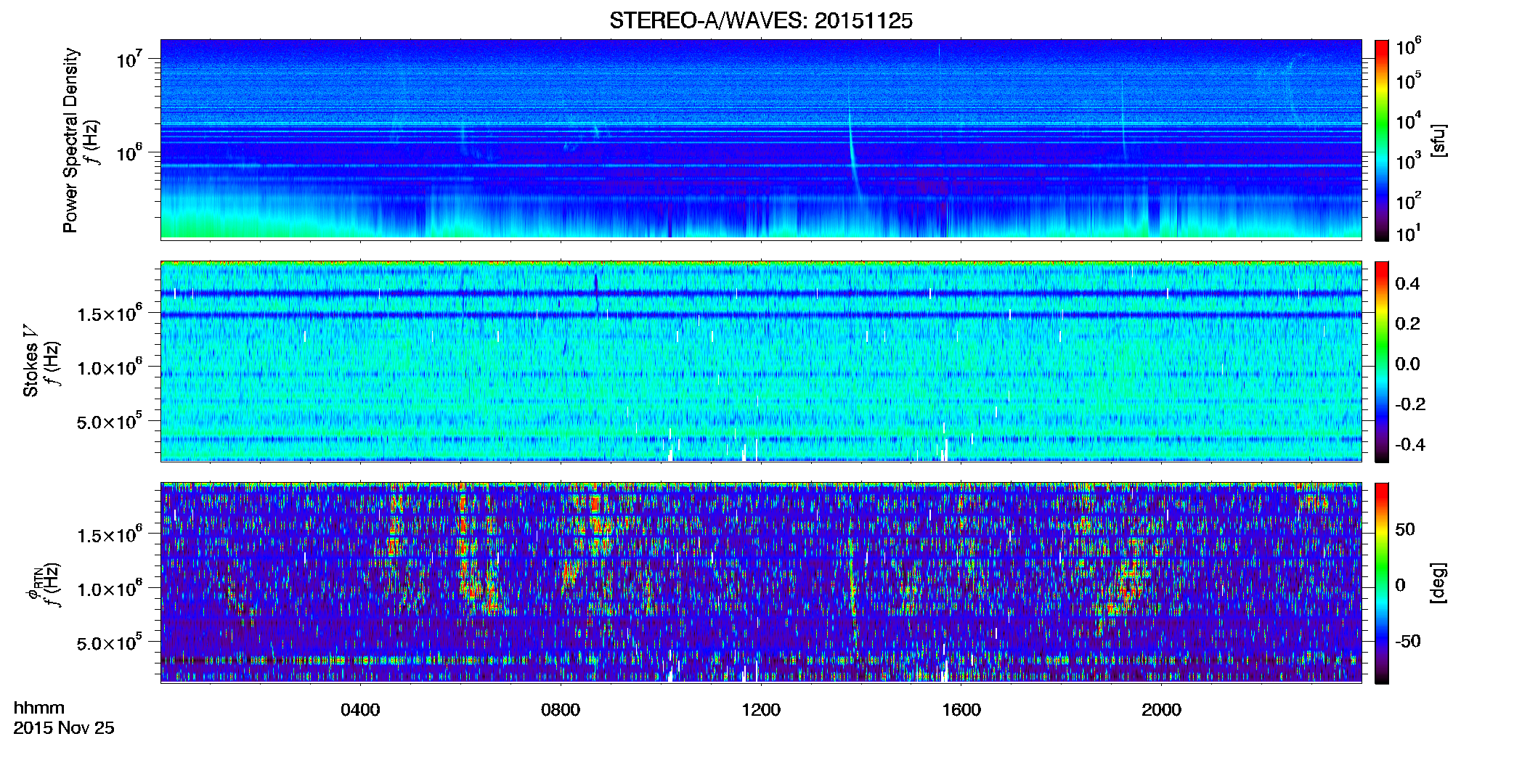Click the -0.4 label on Stokes color bar
Image resolution: width=1522 pixels, height=784 pixels.
(x=1410, y=444)
